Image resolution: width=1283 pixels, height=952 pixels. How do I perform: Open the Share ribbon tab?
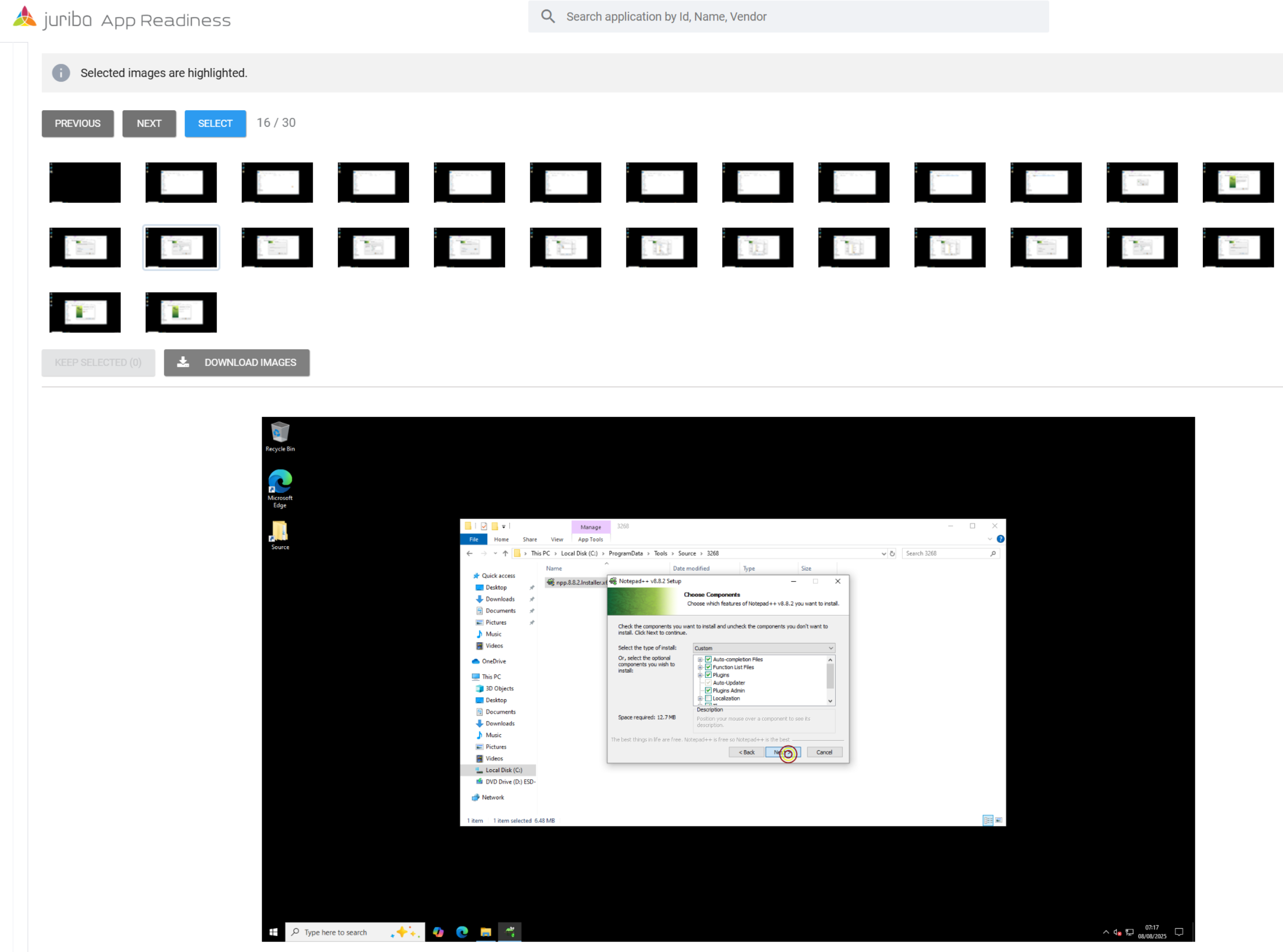click(529, 540)
